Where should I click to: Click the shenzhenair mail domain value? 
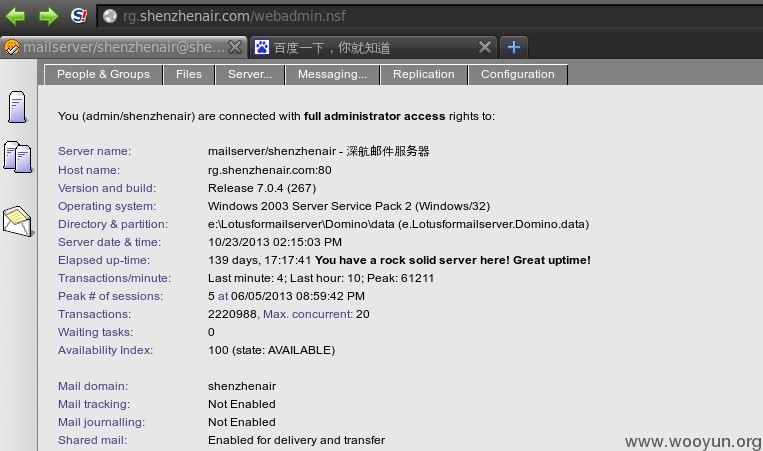242,386
